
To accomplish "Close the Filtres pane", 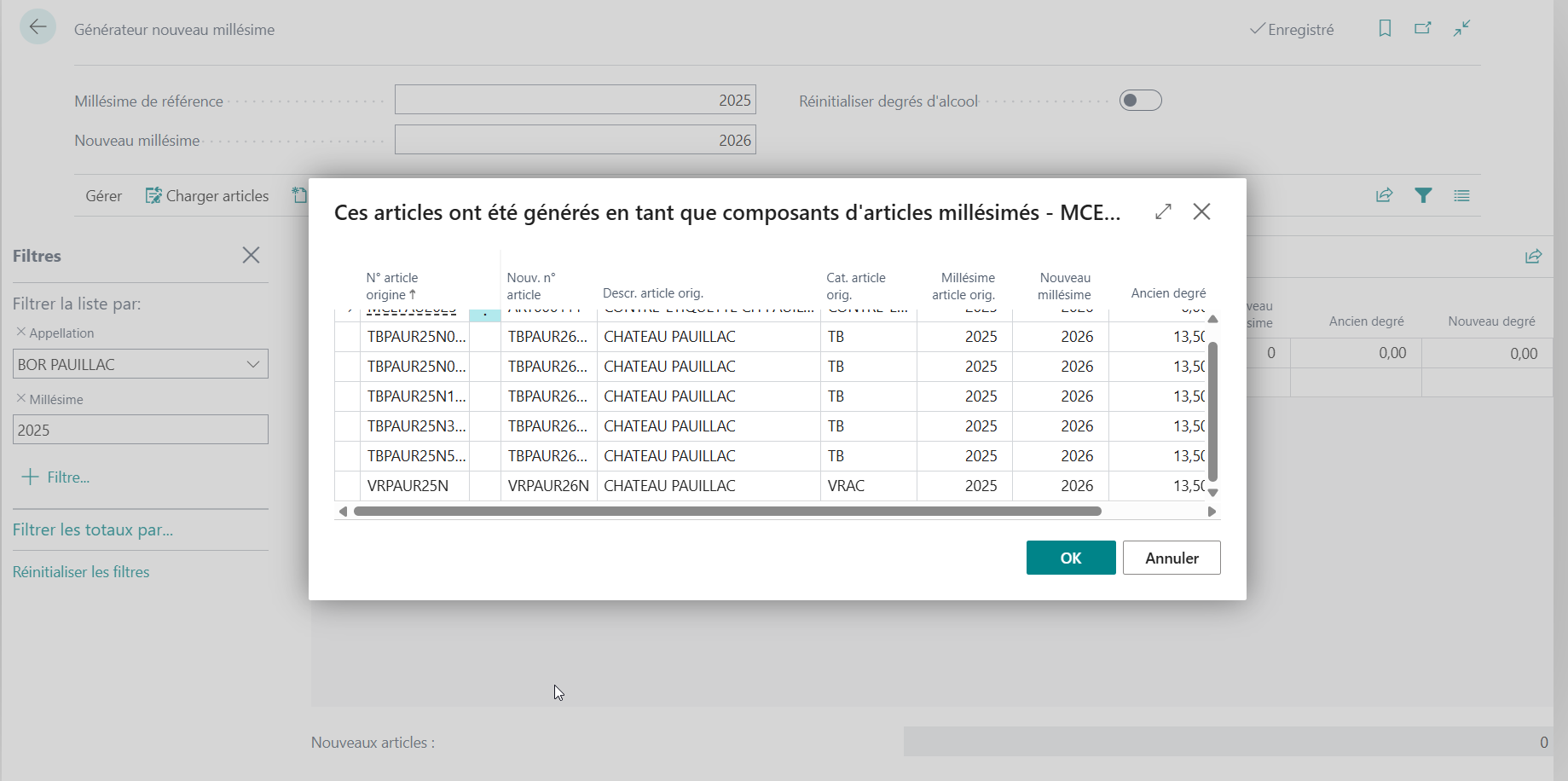I will pyautogui.click(x=251, y=255).
